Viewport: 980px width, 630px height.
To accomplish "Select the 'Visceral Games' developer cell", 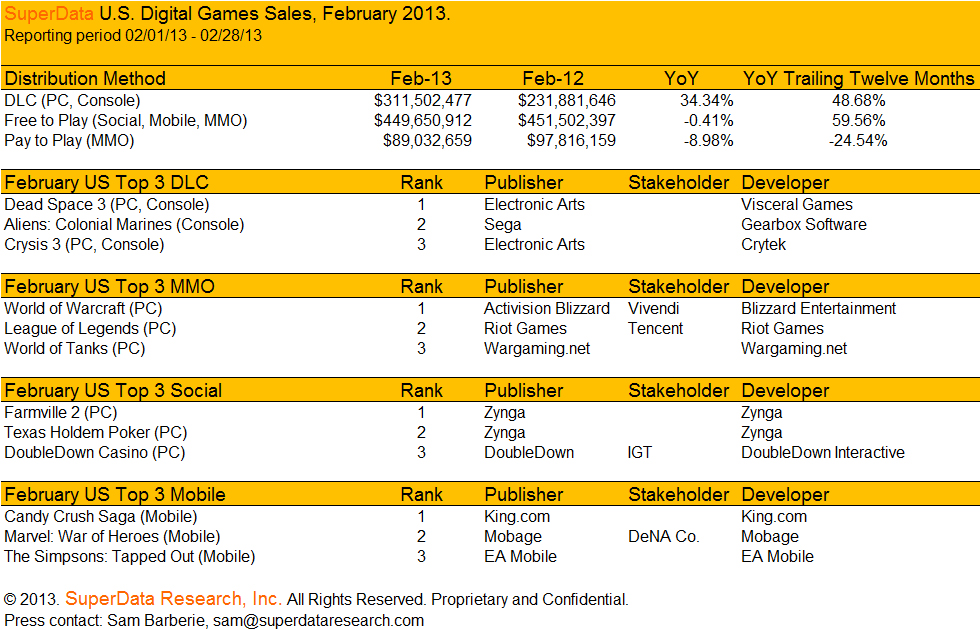I will [797, 204].
